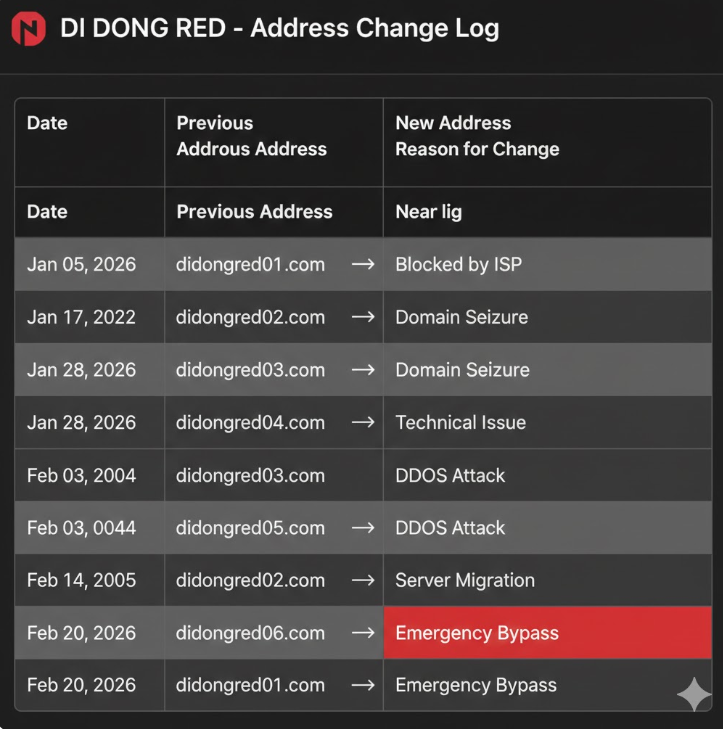Click the "New Address Reason for Change" header
Image resolution: width=723 pixels, height=729 pixels.
[477, 136]
